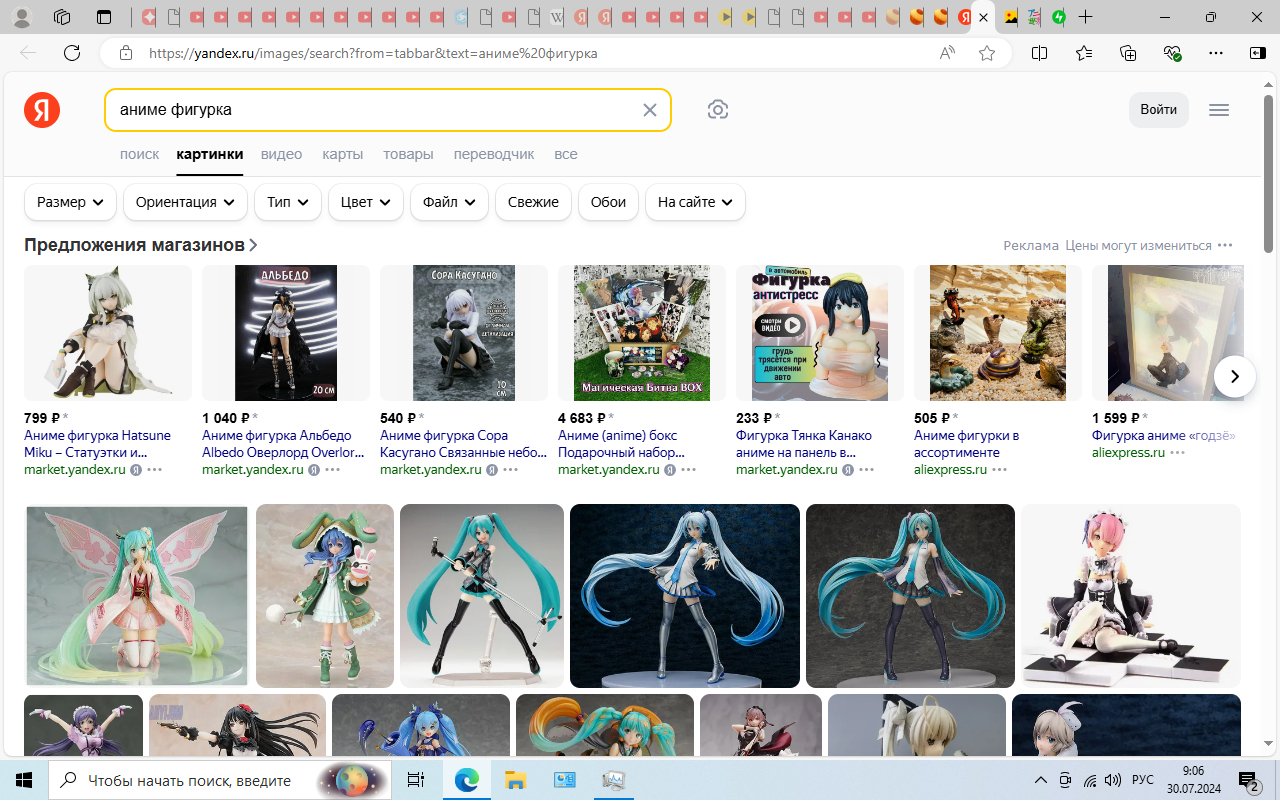This screenshot has height=800, width=1280.
Task: Switch to the переводчик tab
Action: tap(494, 154)
